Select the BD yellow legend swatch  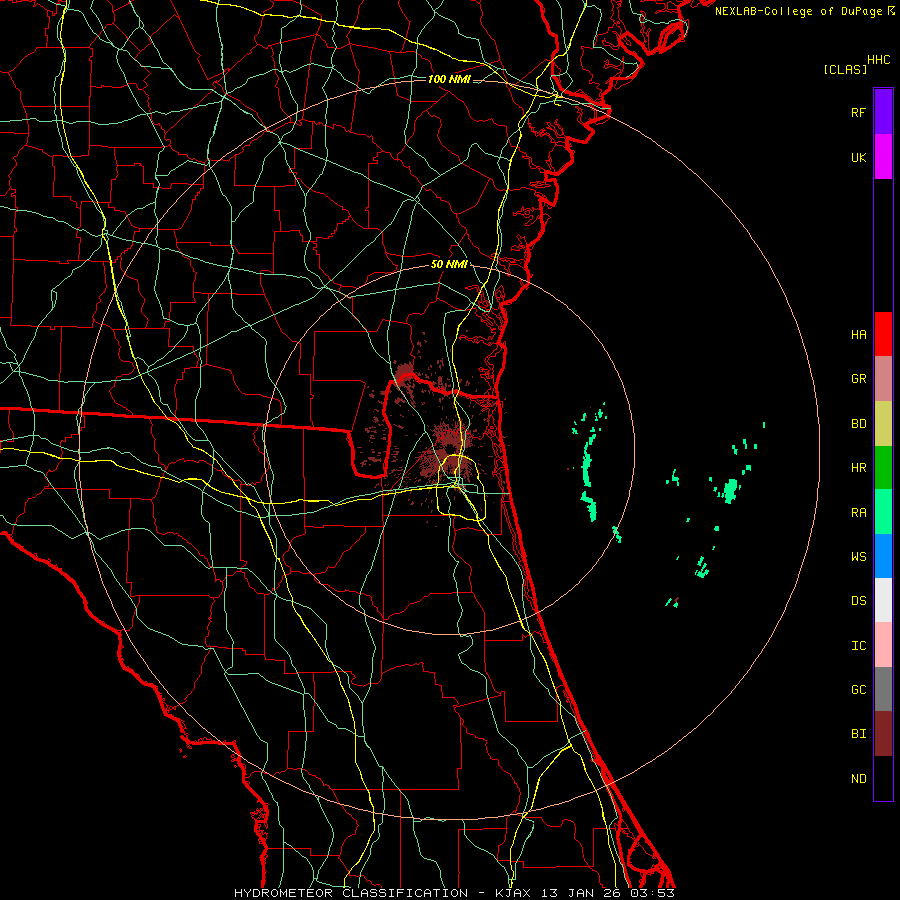pyautogui.click(x=883, y=424)
